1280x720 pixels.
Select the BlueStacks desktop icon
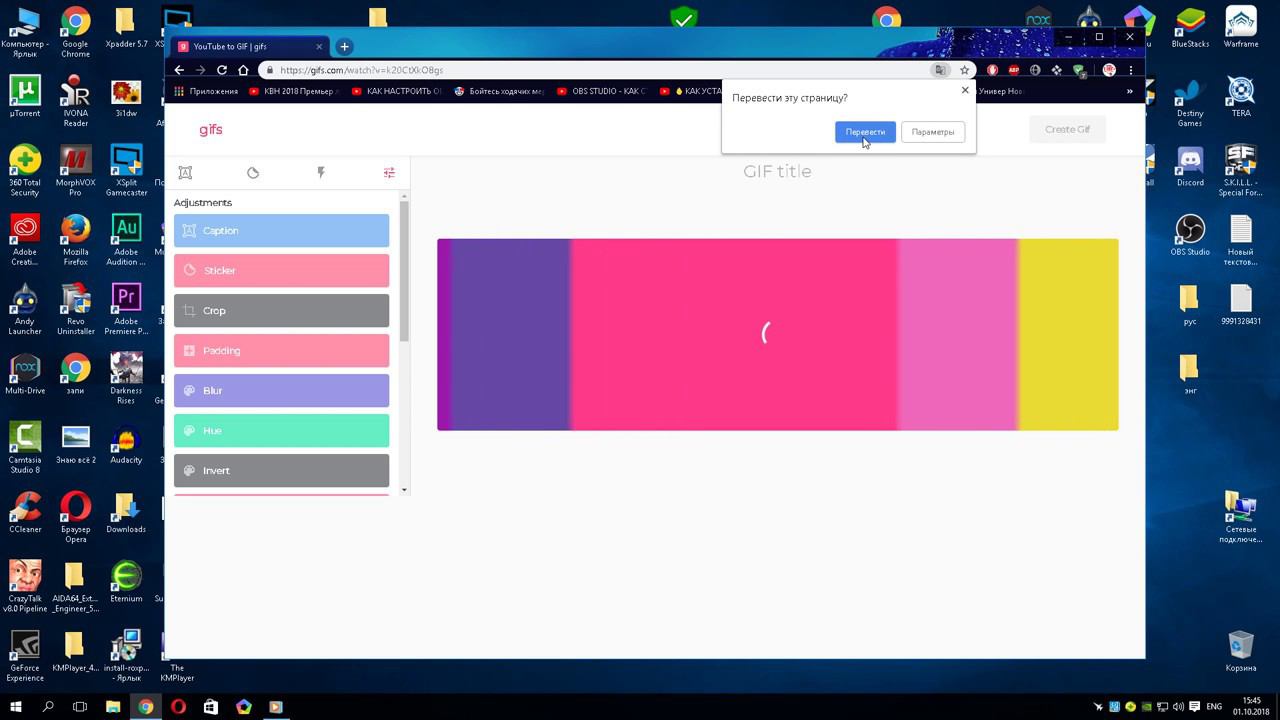coord(1190,28)
